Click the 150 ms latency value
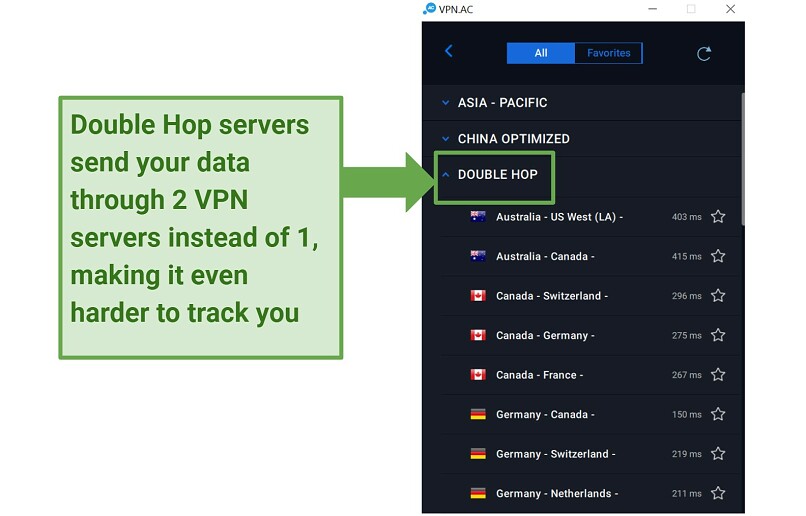 coord(686,415)
